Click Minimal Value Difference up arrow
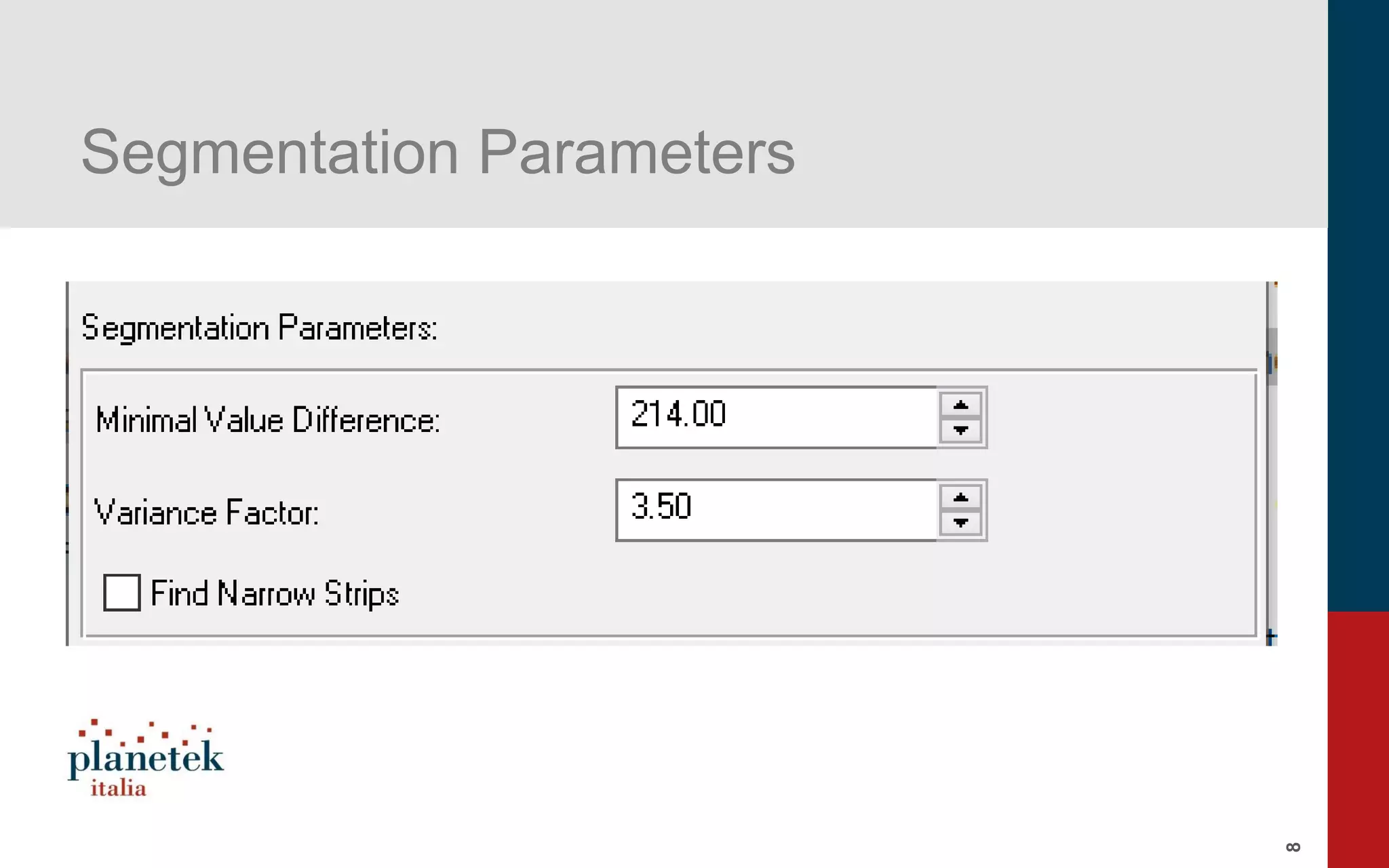 pyautogui.click(x=960, y=406)
